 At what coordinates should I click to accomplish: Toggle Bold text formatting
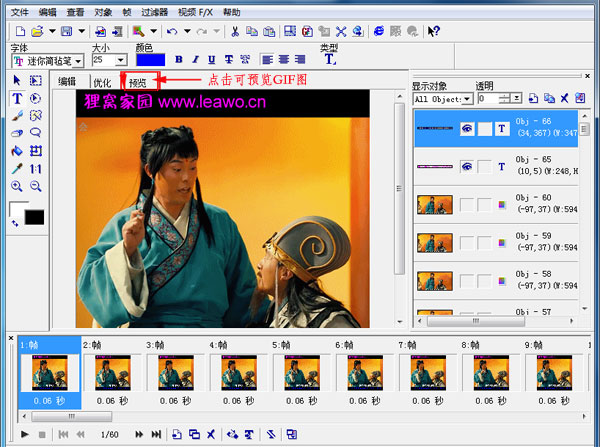pos(178,59)
